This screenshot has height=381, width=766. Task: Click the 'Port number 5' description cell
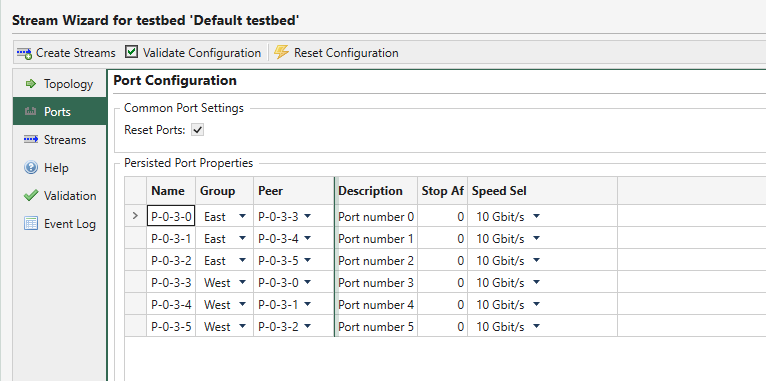377,326
